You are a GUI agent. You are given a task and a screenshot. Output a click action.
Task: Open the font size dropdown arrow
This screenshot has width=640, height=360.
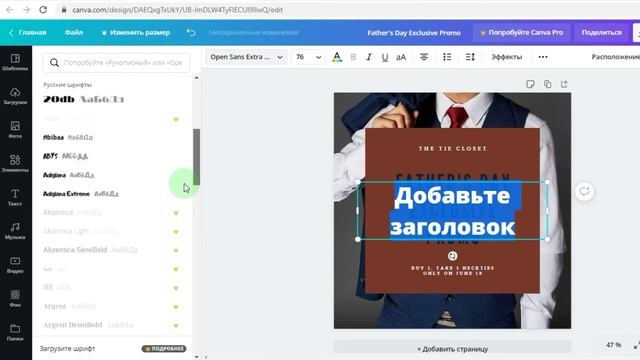318,57
